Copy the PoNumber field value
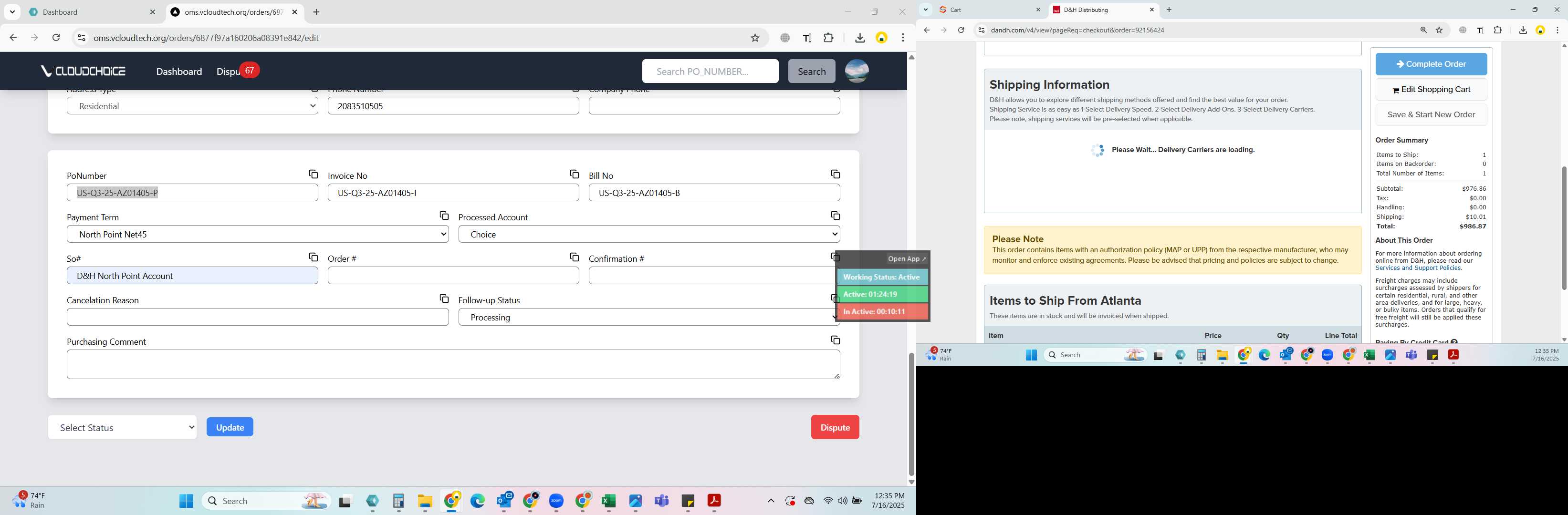This screenshot has width=1568, height=515. click(x=313, y=175)
